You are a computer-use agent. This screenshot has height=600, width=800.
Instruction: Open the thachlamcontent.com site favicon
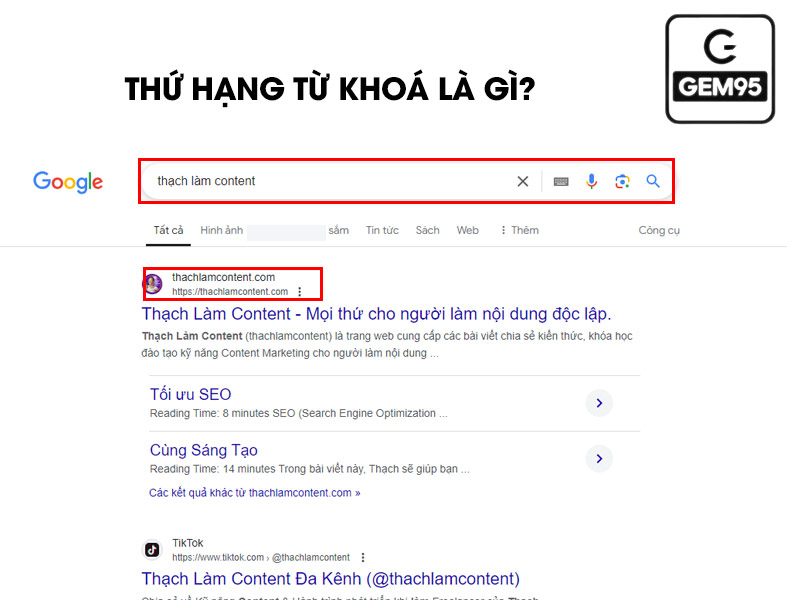152,284
